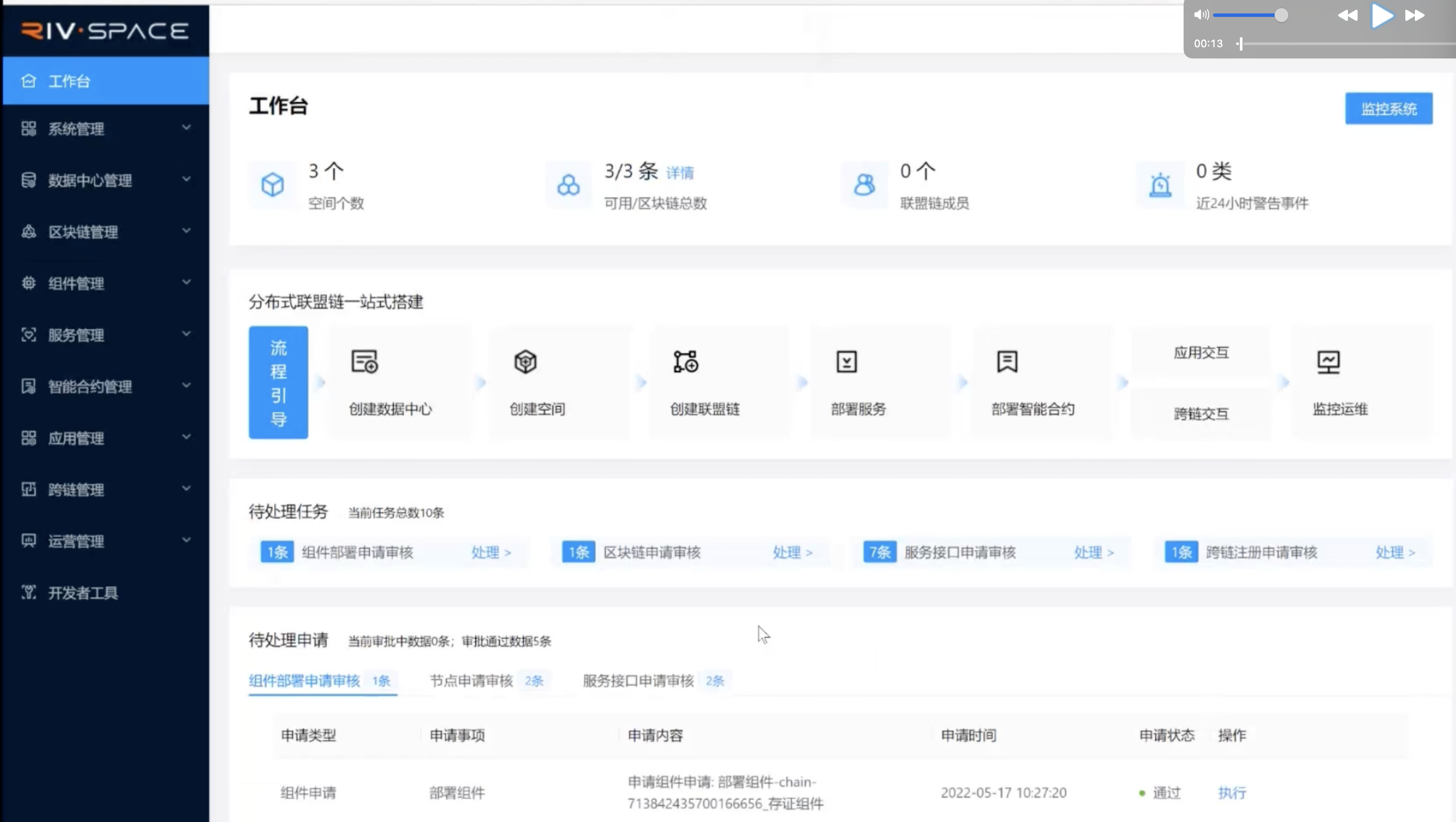Click the 应用管理 icon
1456x822 pixels.
pos(29,437)
